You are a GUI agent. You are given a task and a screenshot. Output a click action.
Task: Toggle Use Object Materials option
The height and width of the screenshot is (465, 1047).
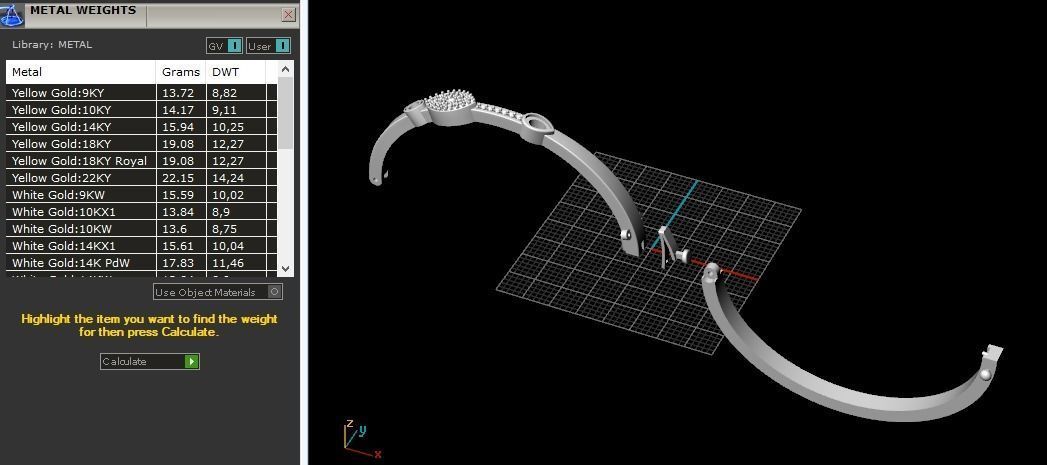218,292
